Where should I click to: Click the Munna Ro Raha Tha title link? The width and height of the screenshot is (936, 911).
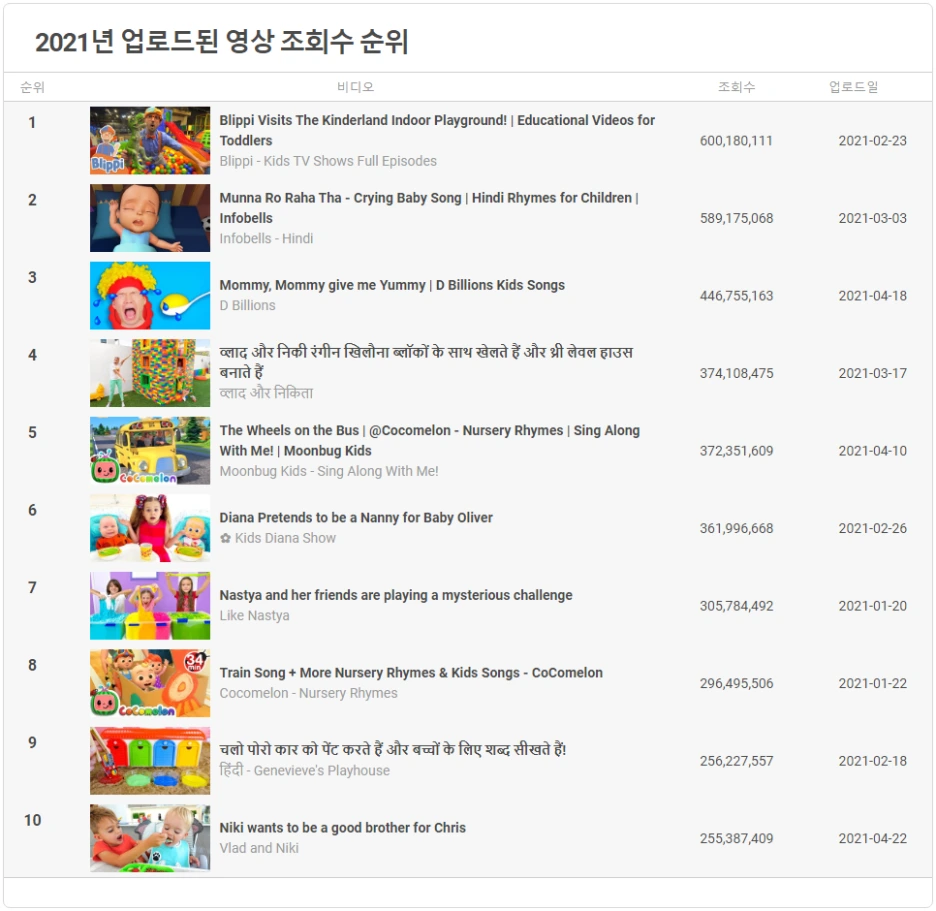(x=429, y=208)
